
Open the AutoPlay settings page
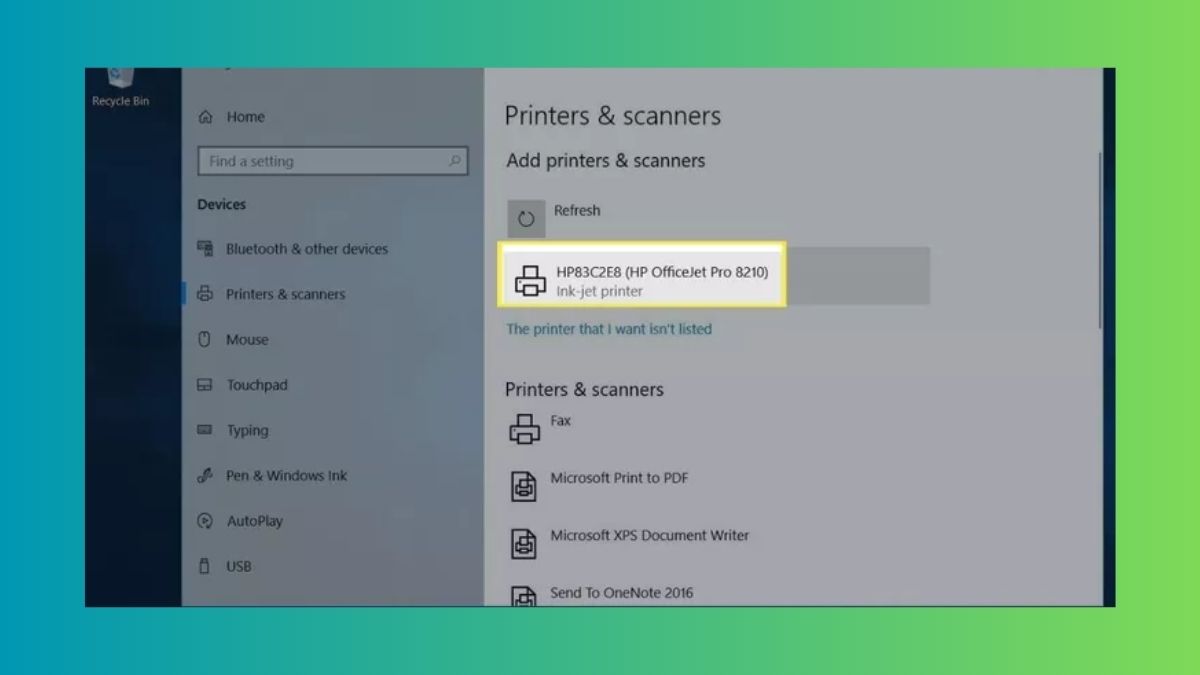coord(255,521)
